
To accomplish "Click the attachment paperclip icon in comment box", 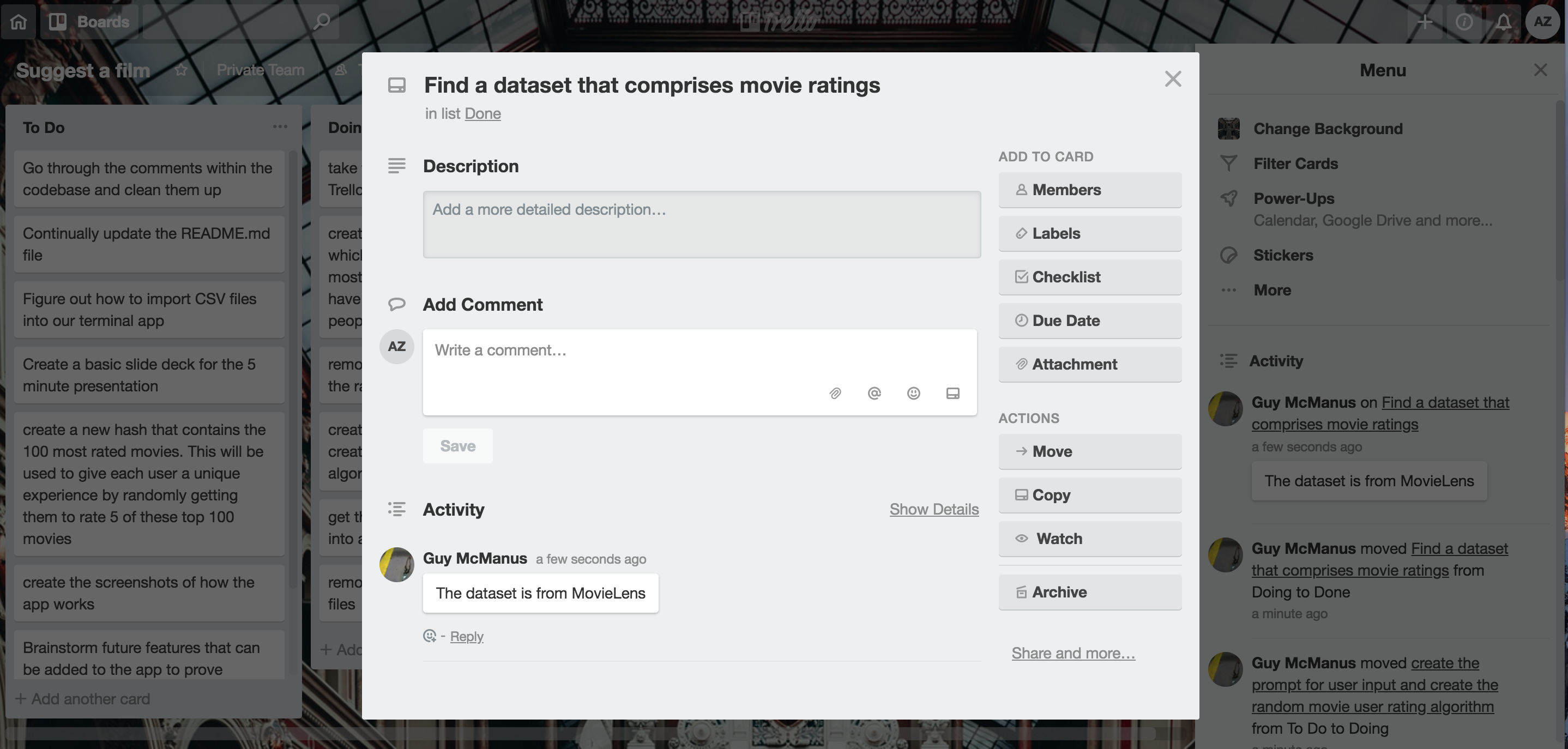I will click(835, 394).
